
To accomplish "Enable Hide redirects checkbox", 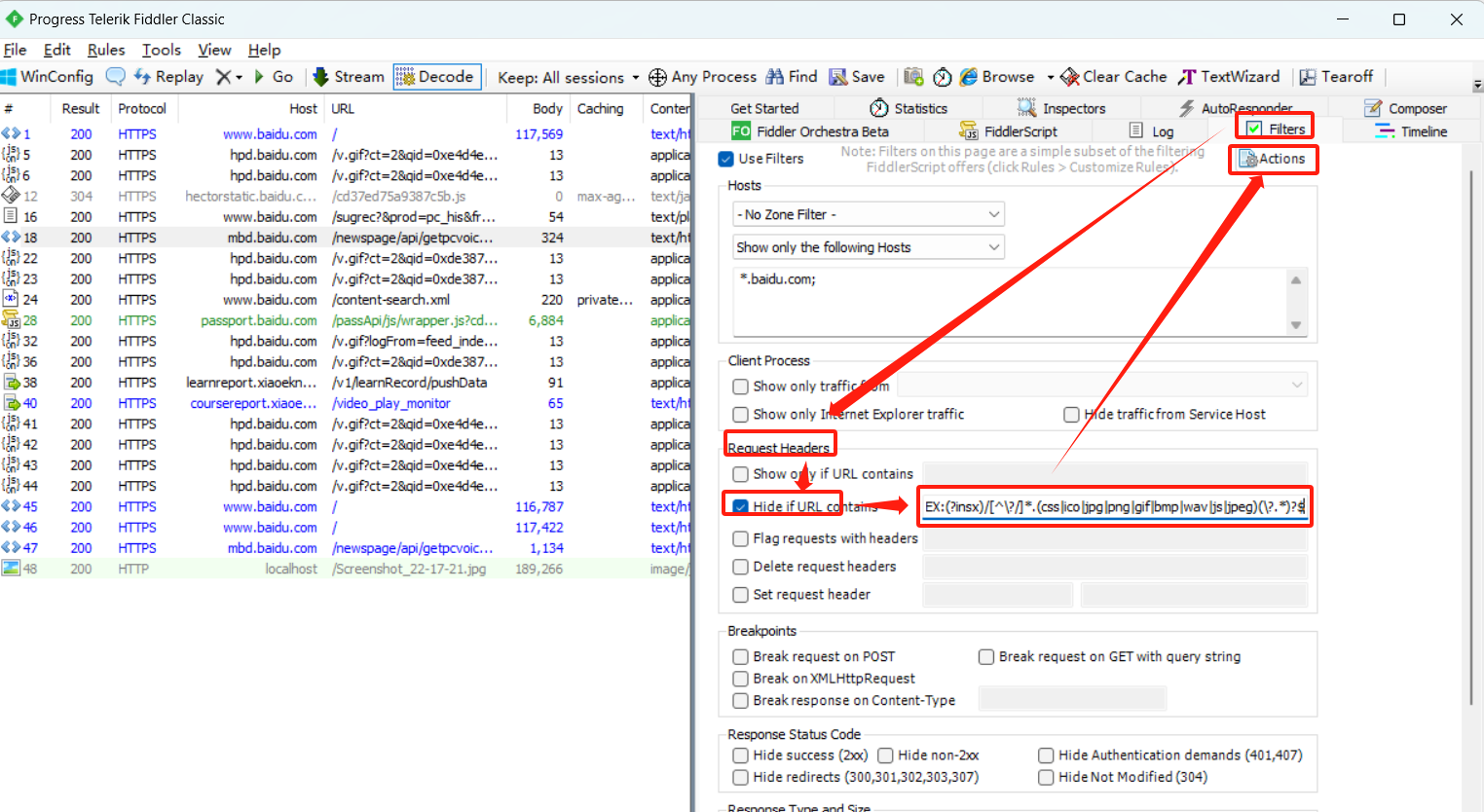I will [741, 778].
